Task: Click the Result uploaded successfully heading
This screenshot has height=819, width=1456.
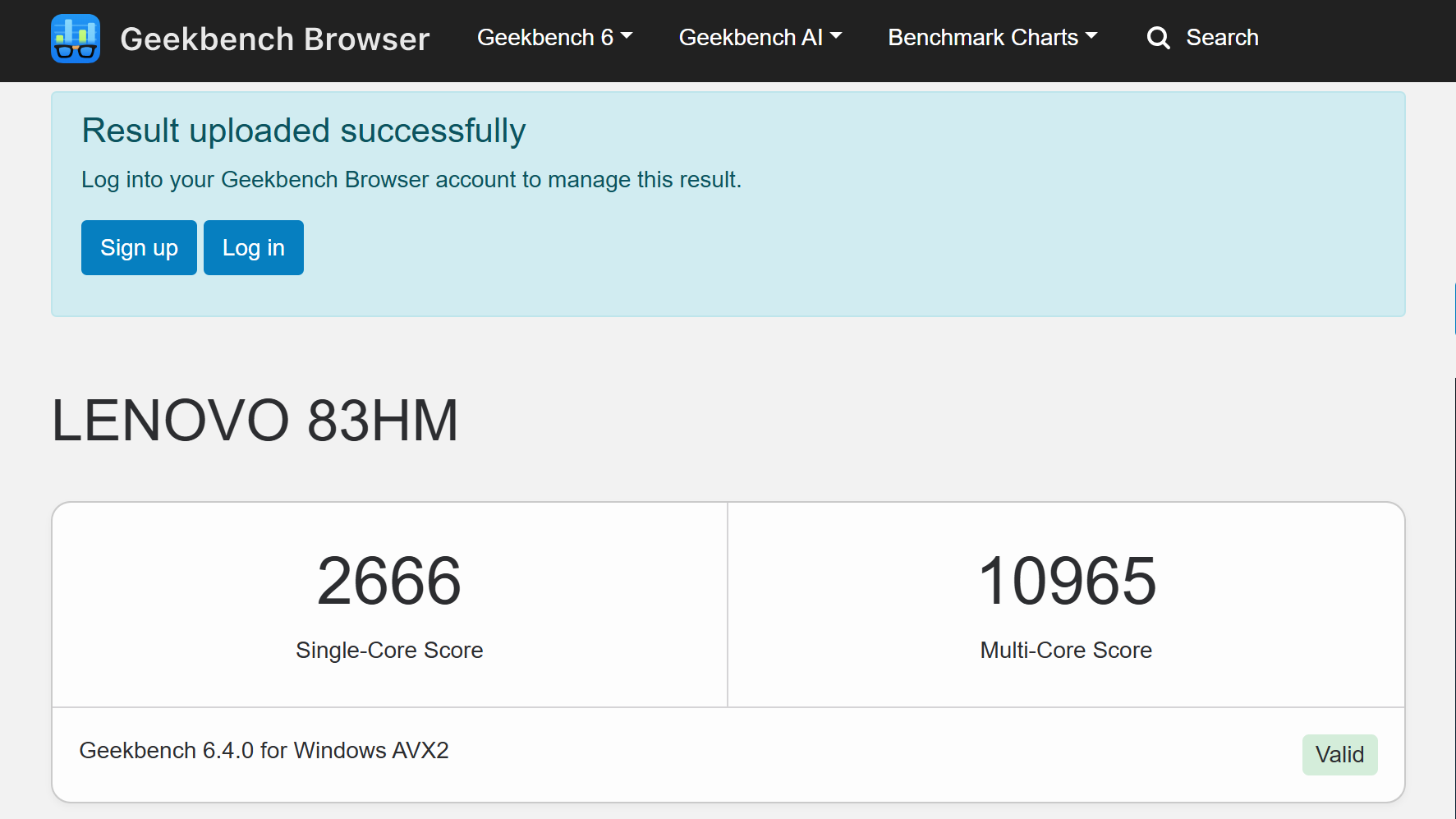Action: 304,131
